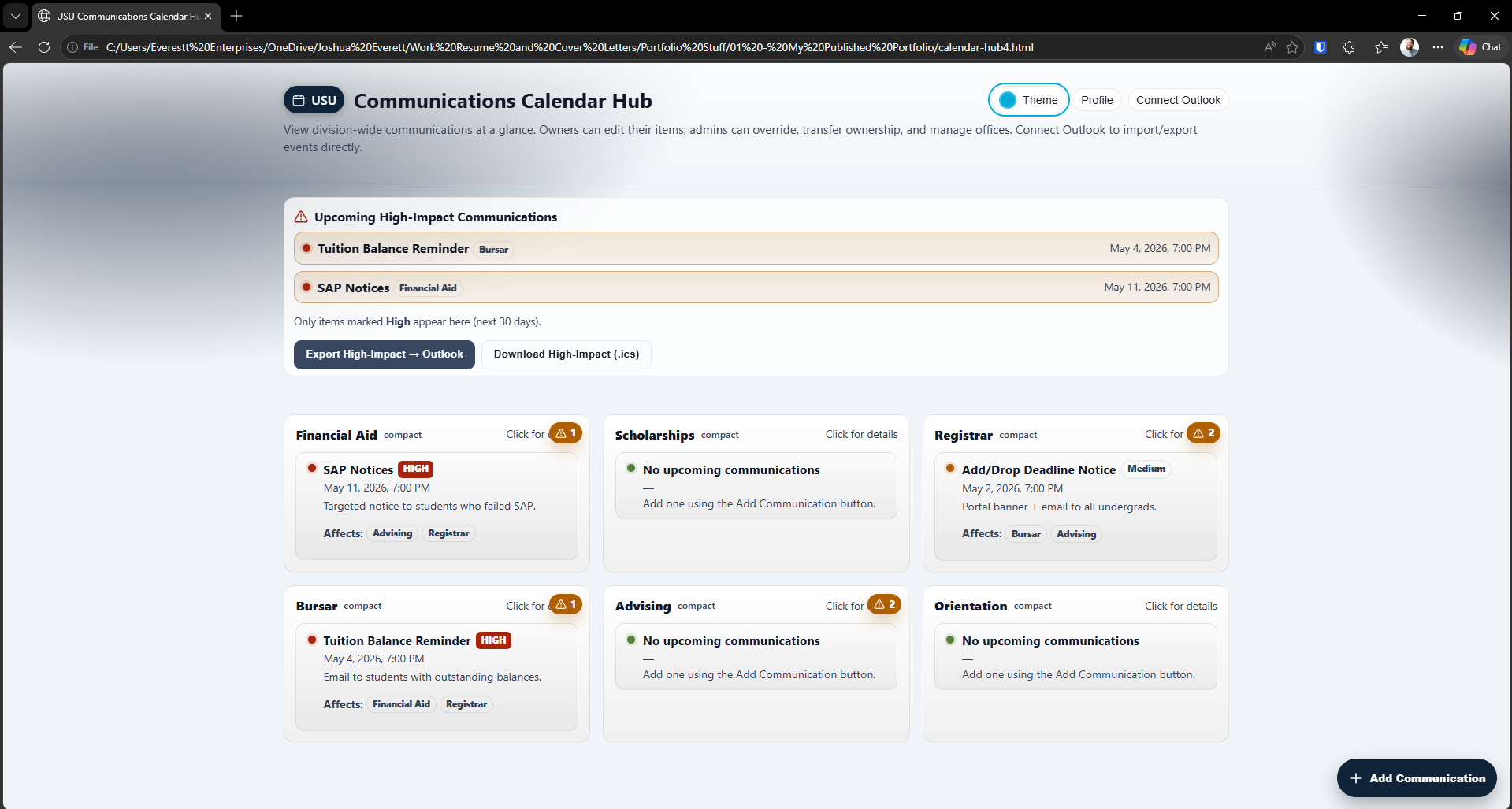The width and height of the screenshot is (1512, 809).
Task: Open the tab search dropdown arrow
Action: click(x=15, y=16)
